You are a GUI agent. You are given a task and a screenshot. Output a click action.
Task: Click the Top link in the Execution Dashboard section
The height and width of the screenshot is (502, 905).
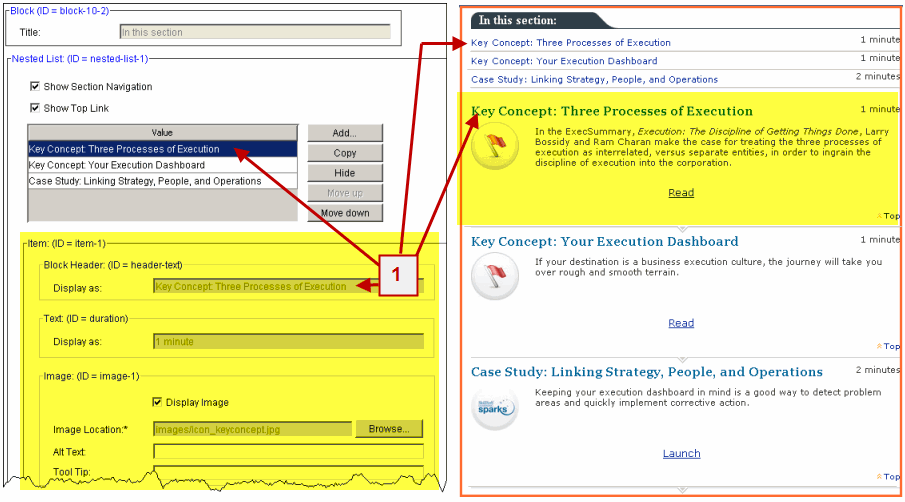pos(888,346)
